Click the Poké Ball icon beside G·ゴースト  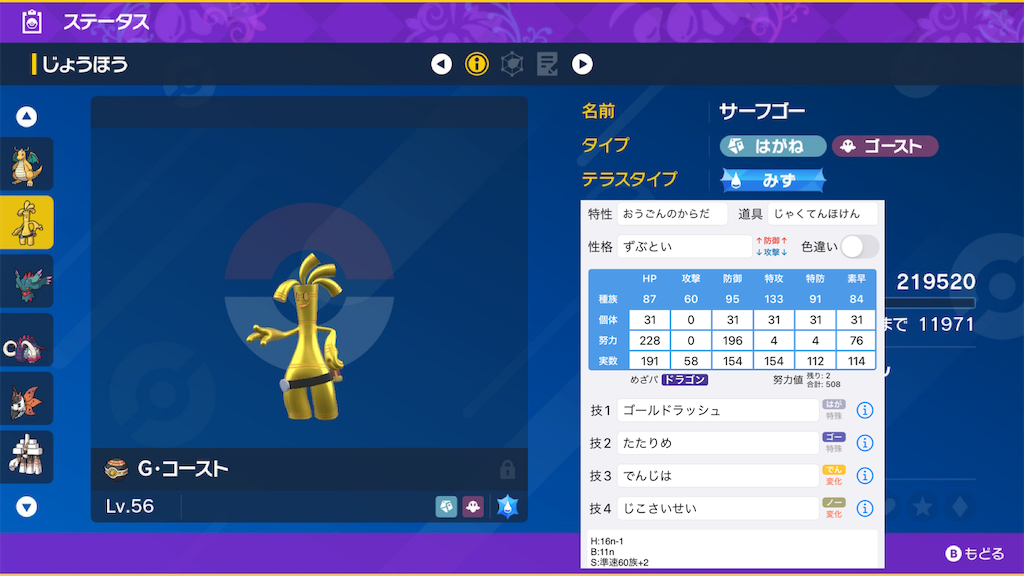click(x=116, y=469)
